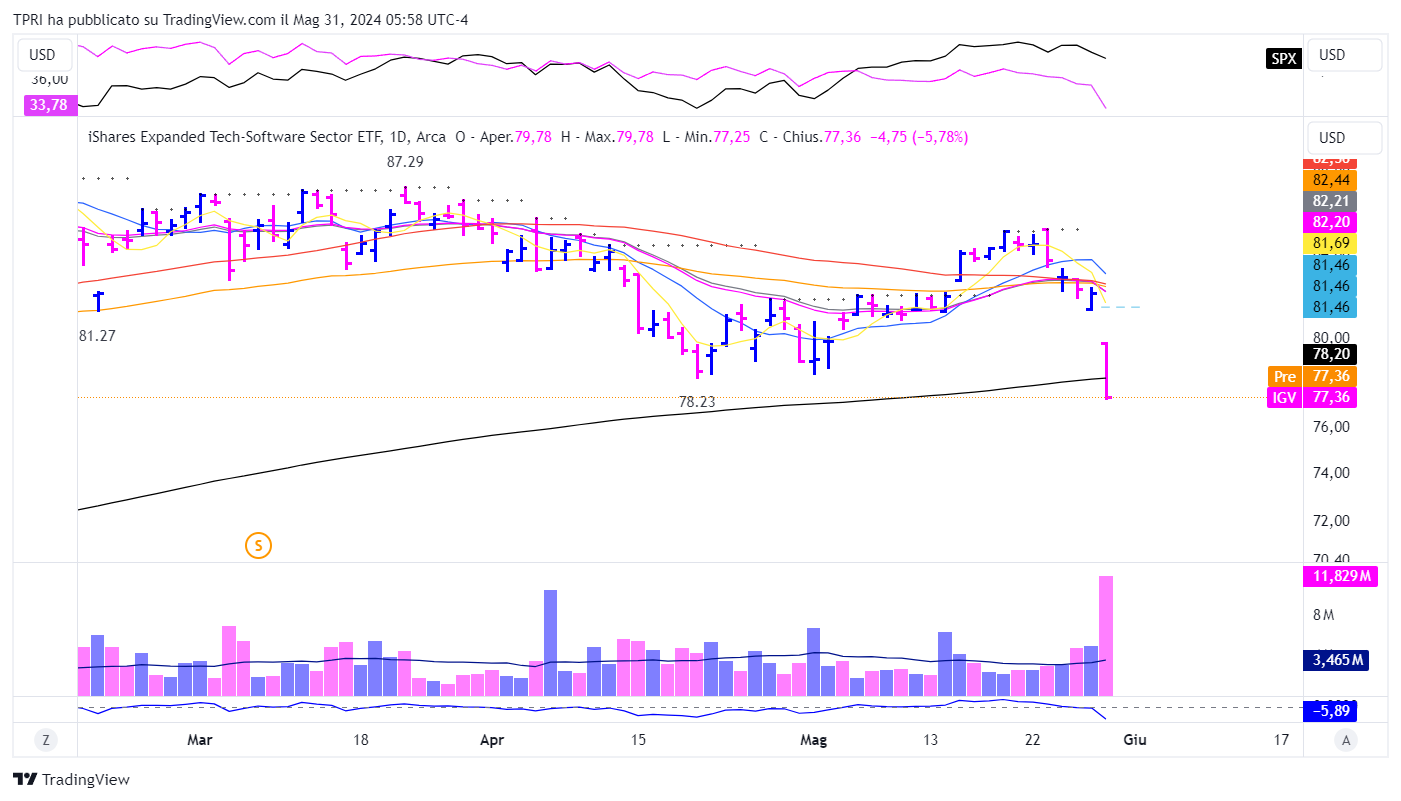
Task: Click the 11,829M volume label
Action: 1340,576
